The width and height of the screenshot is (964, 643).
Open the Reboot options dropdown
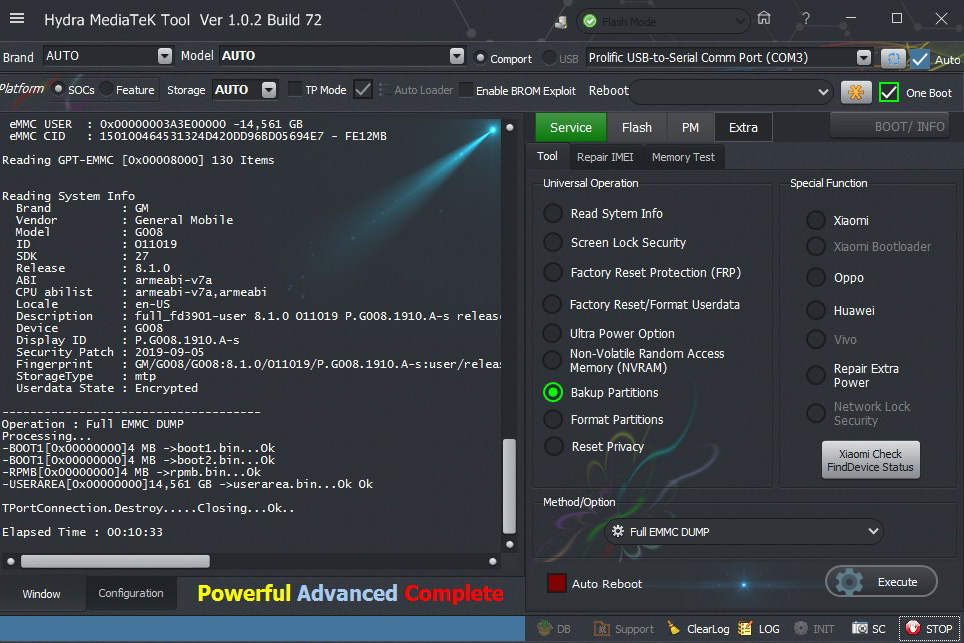(x=732, y=91)
